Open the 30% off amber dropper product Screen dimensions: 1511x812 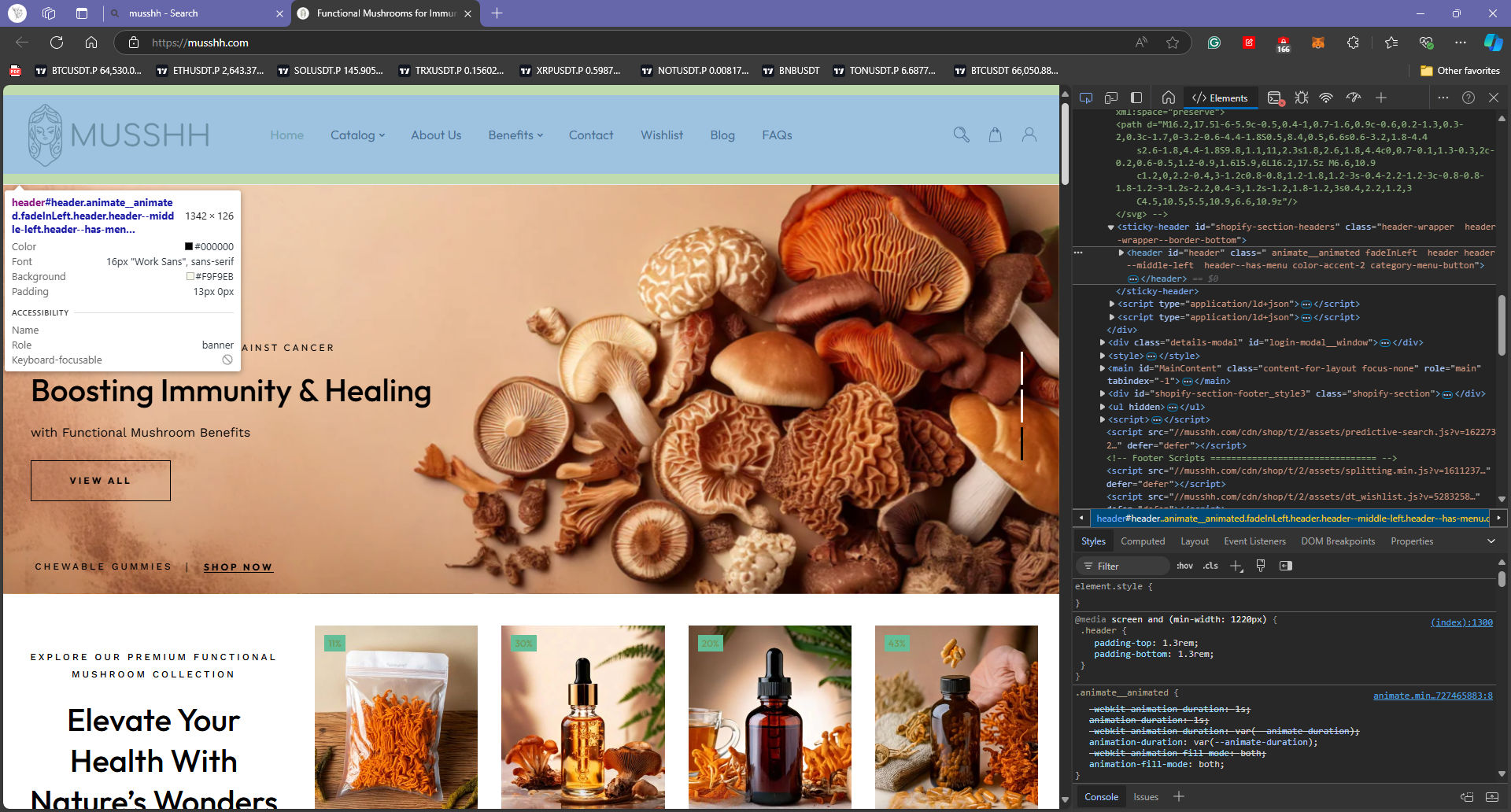pyautogui.click(x=583, y=717)
